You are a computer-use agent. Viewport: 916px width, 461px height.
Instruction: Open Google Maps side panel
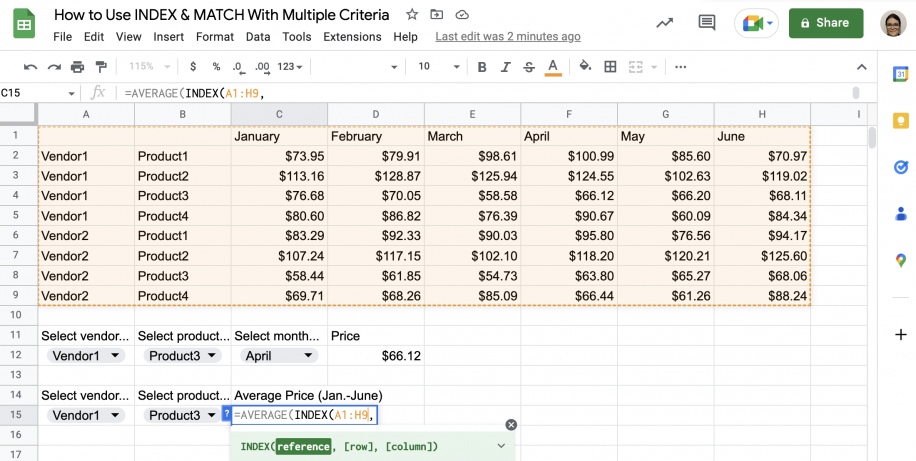click(x=900, y=261)
